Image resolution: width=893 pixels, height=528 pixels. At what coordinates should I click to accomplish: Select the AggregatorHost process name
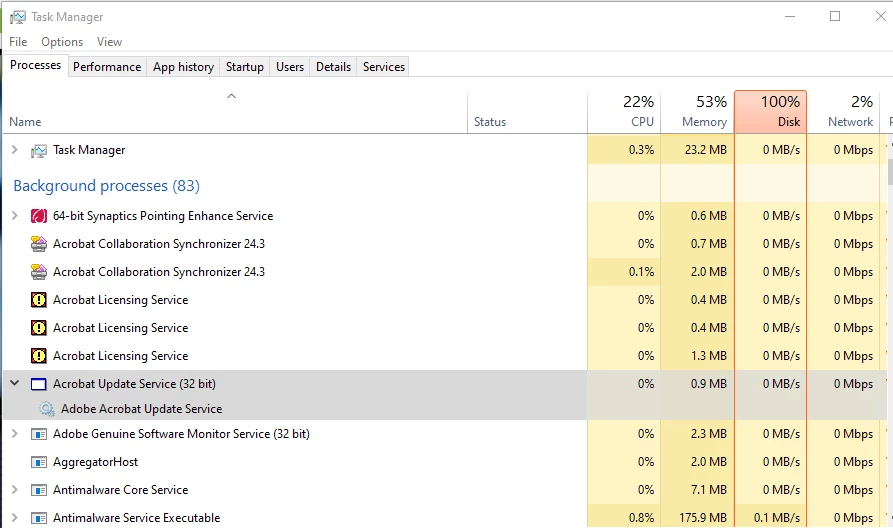[x=96, y=462]
